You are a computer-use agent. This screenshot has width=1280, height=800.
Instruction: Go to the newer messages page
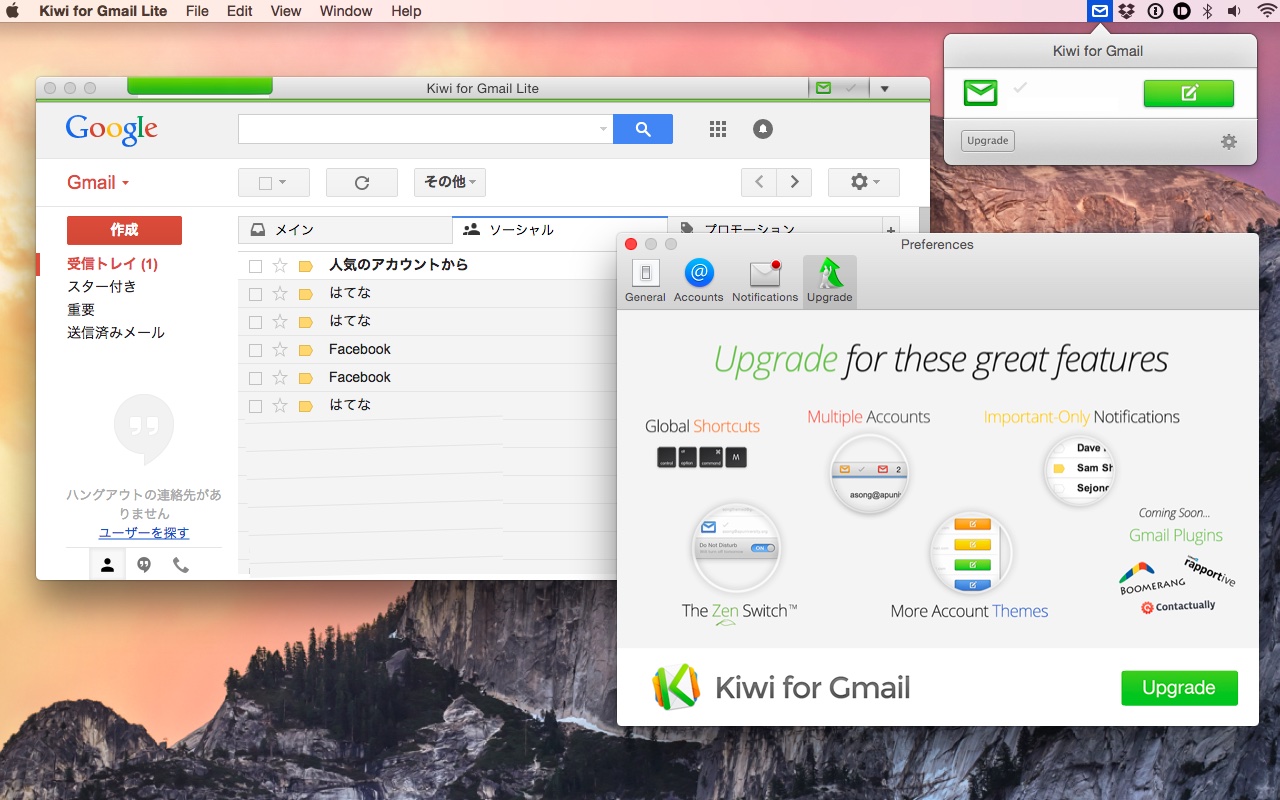pos(759,182)
